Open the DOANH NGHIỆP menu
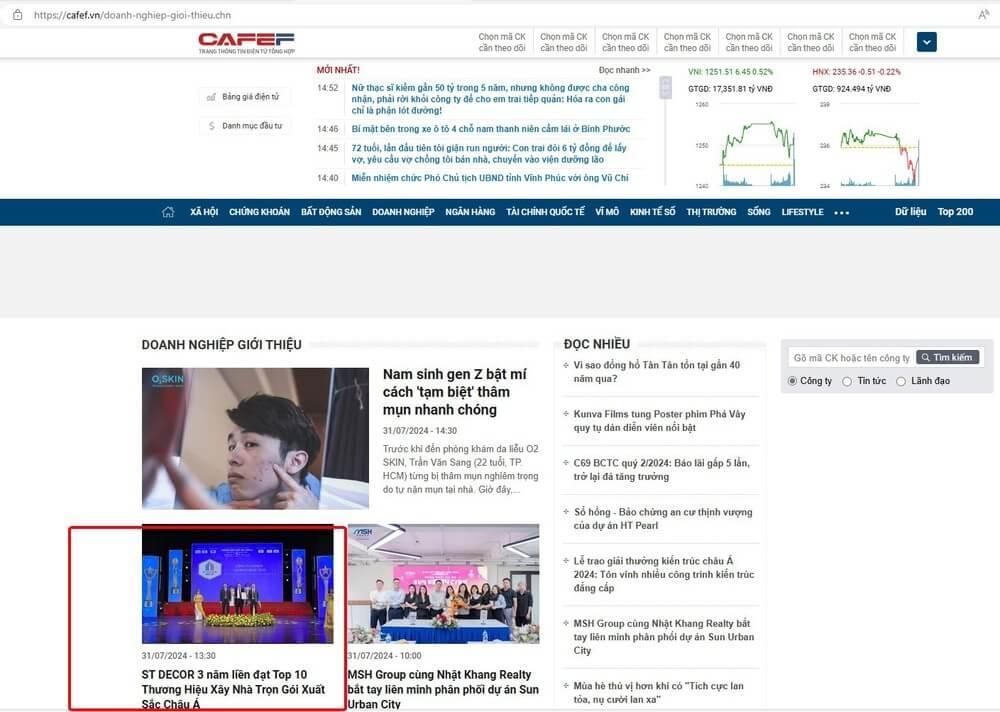The width and height of the screenshot is (1000, 712). click(403, 212)
